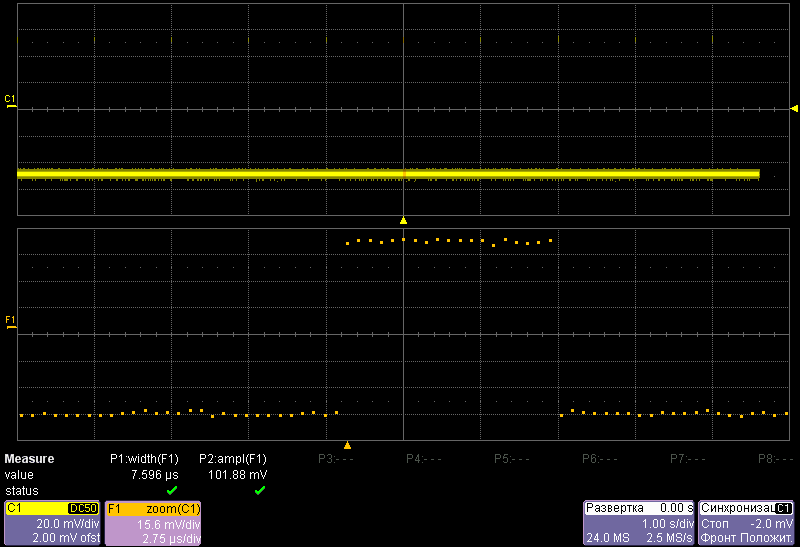Click the Measure table header label
The width and height of the screenshot is (800, 547).
click(x=30, y=459)
